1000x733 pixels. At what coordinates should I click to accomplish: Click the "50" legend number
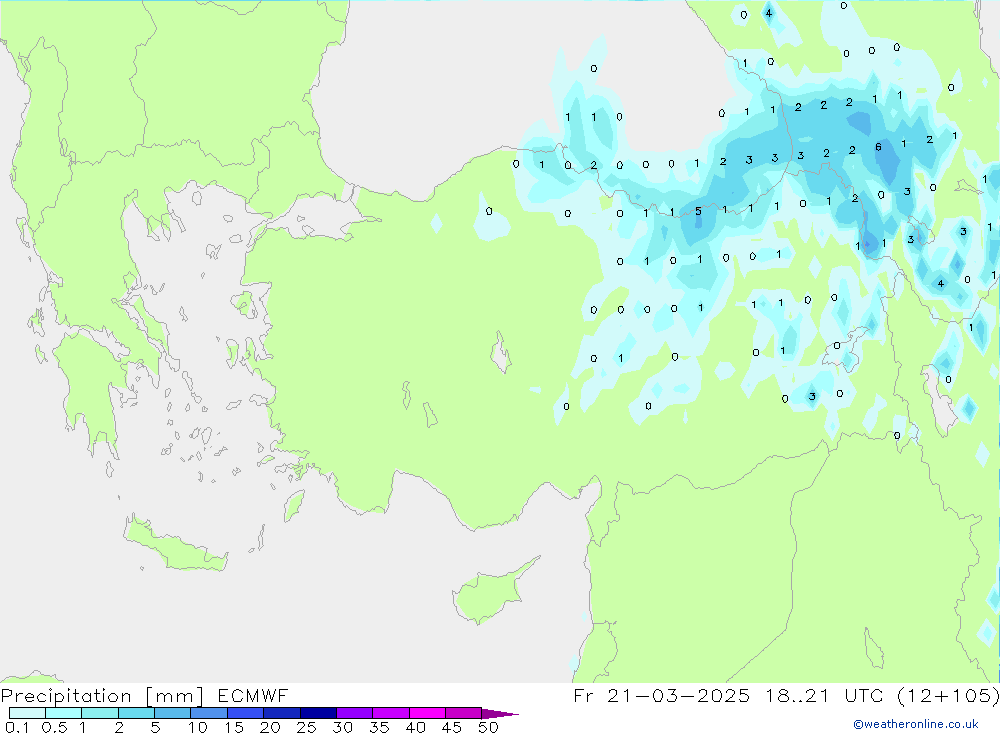pos(488,727)
